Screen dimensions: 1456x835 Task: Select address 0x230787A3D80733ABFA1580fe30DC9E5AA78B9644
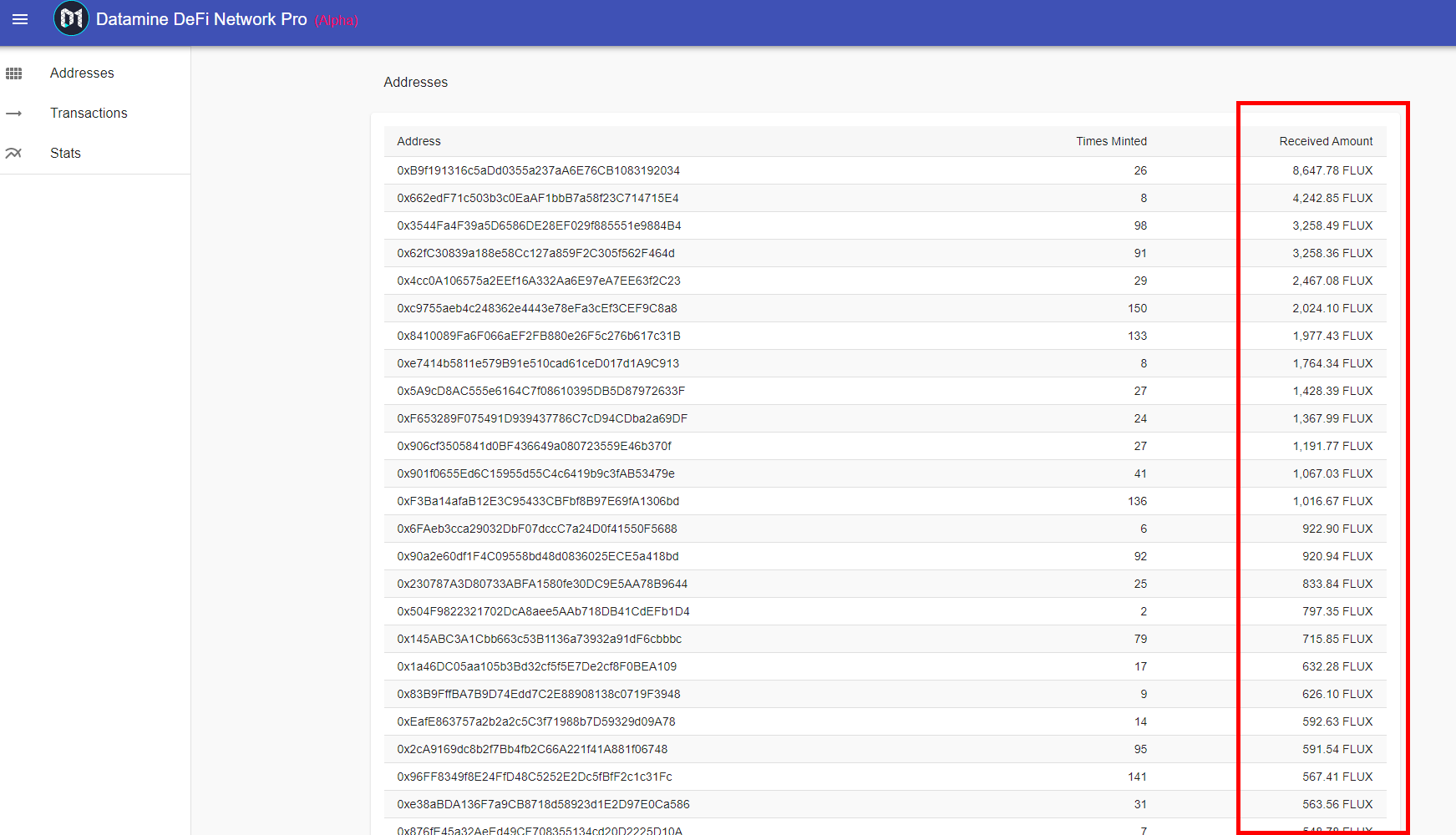542,584
